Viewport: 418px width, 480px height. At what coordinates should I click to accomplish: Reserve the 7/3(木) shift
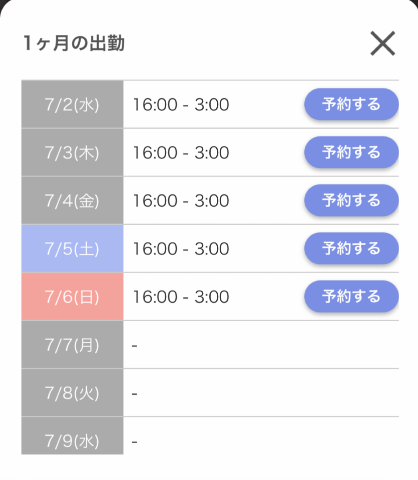click(351, 152)
